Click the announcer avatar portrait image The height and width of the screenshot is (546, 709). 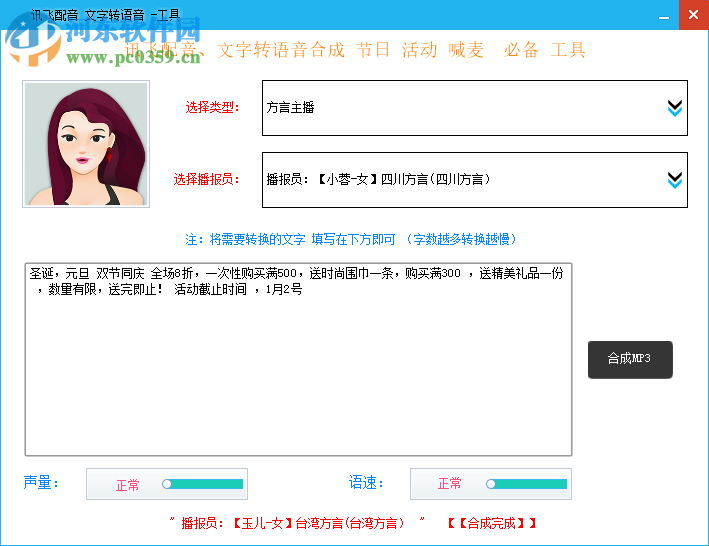(x=86, y=144)
